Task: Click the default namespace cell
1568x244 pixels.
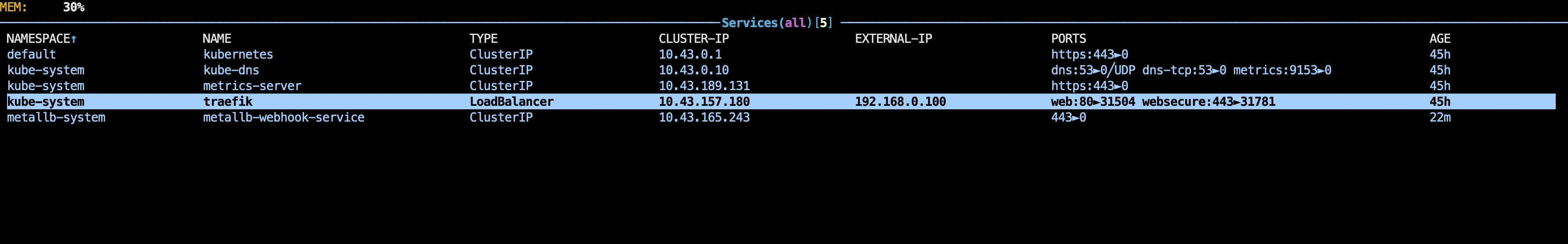Action: click(31, 55)
